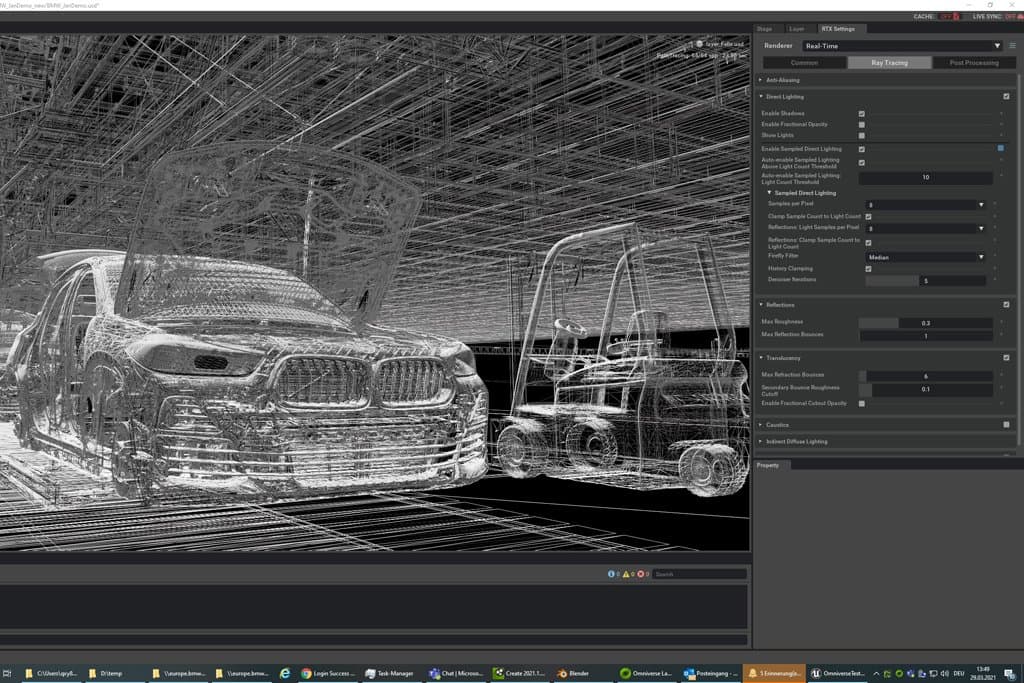This screenshot has height=683, width=1024.
Task: Open the RTX settings hamburger menu icon
Action: click(x=1013, y=46)
